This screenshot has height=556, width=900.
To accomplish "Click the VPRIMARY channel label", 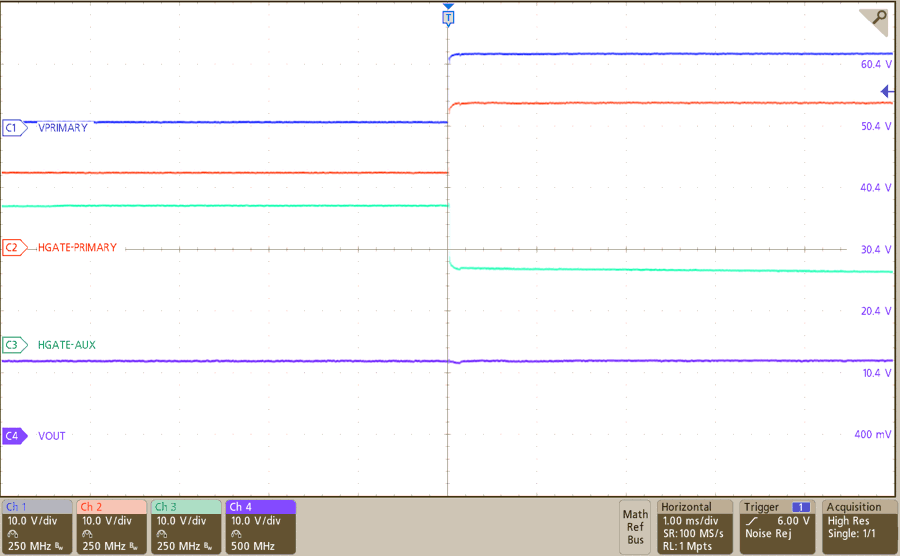I will (62, 128).
